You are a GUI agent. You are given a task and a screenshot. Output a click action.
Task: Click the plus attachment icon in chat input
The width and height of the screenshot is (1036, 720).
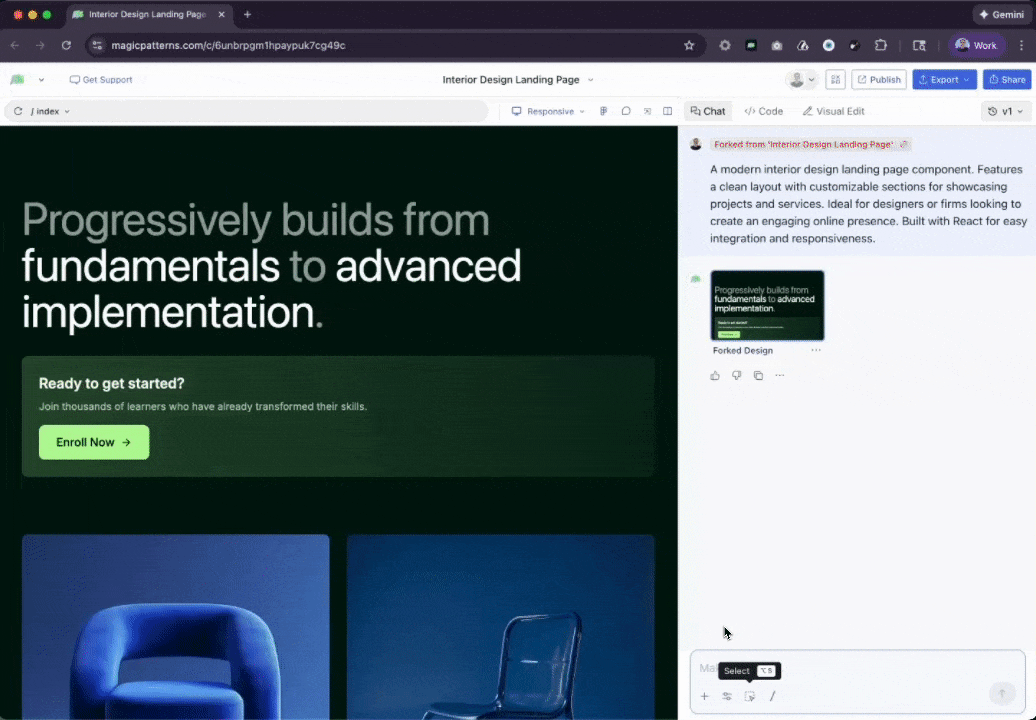tap(704, 696)
